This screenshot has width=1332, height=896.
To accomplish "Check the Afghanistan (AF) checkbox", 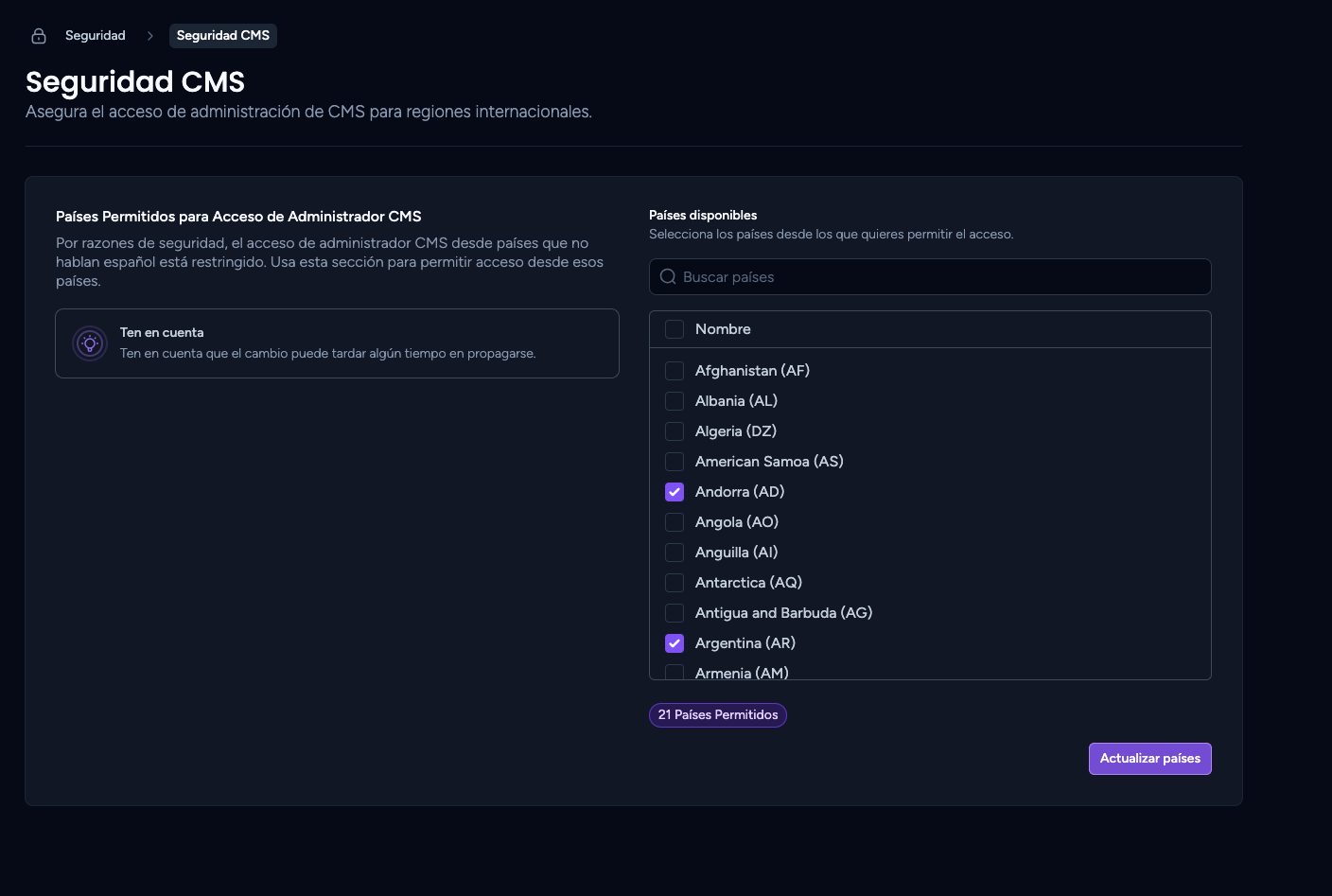I will click(675, 371).
